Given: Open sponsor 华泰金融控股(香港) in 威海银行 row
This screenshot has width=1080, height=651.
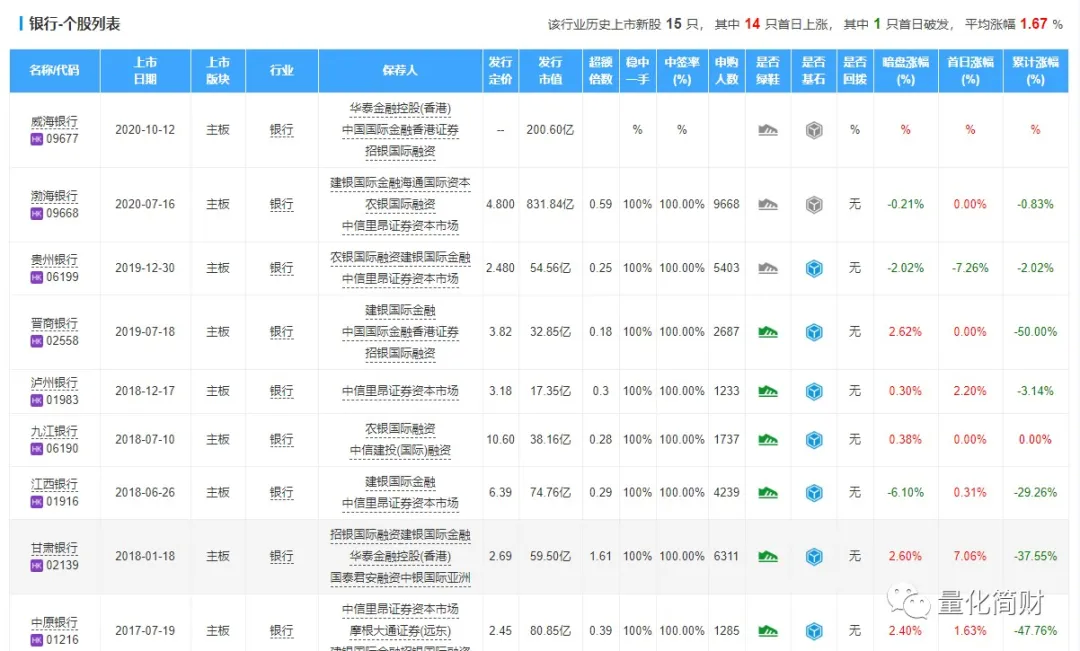Looking at the screenshot, I should (400, 109).
